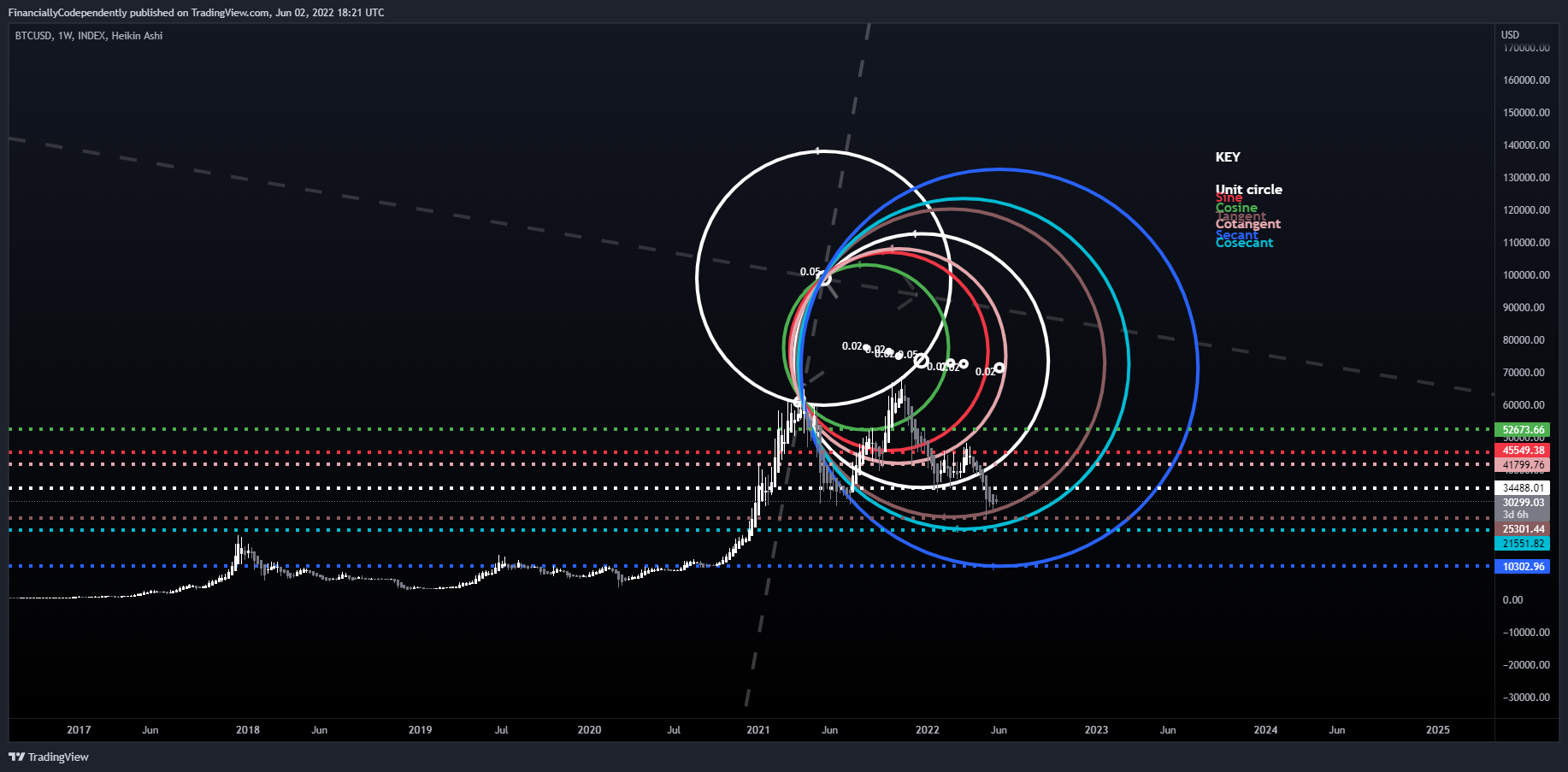The height and width of the screenshot is (772, 1568).
Task: Click the Jun label between 2023 and 2024
Action: click(1168, 730)
